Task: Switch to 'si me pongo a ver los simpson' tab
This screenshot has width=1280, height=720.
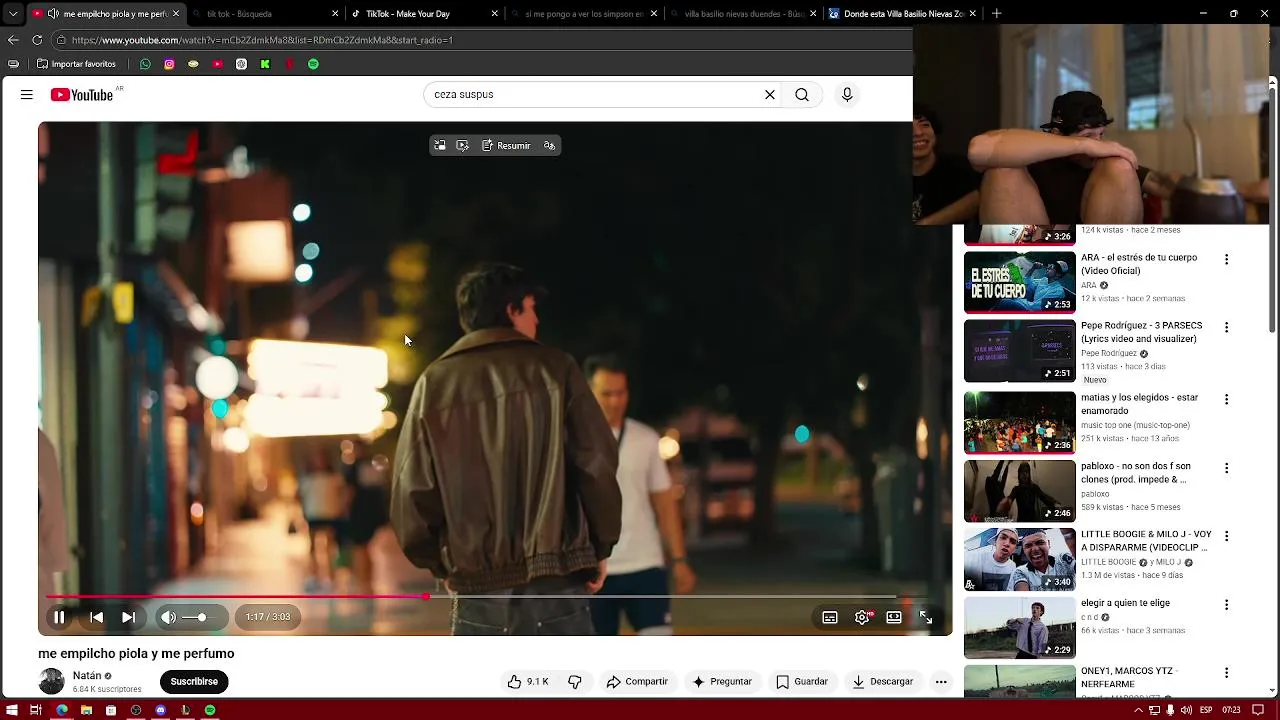Action: (584, 14)
